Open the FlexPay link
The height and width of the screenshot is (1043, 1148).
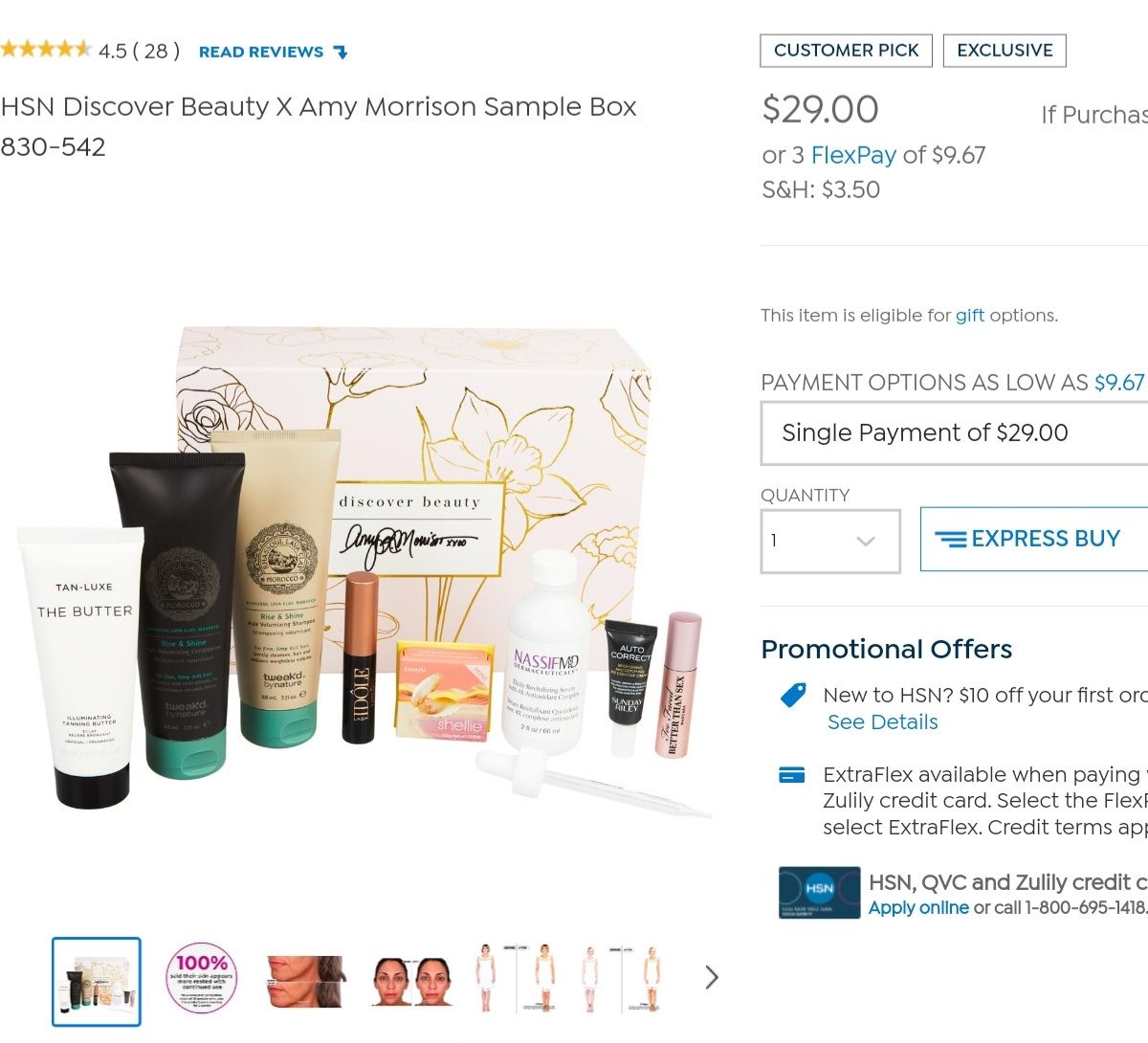click(853, 155)
